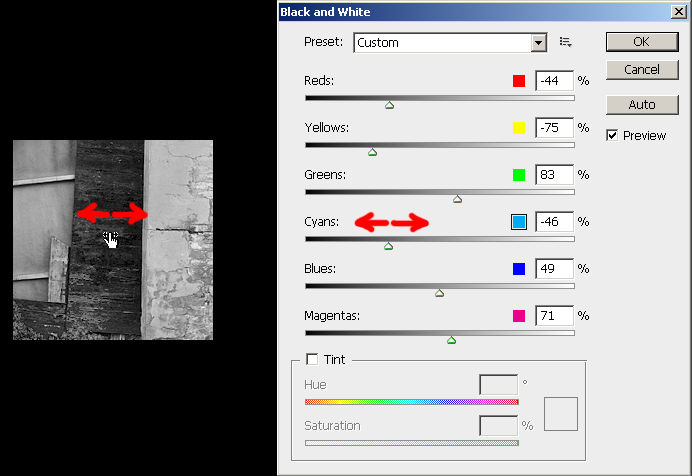
Task: Click the grayscale wall photo preview
Action: tap(113, 240)
